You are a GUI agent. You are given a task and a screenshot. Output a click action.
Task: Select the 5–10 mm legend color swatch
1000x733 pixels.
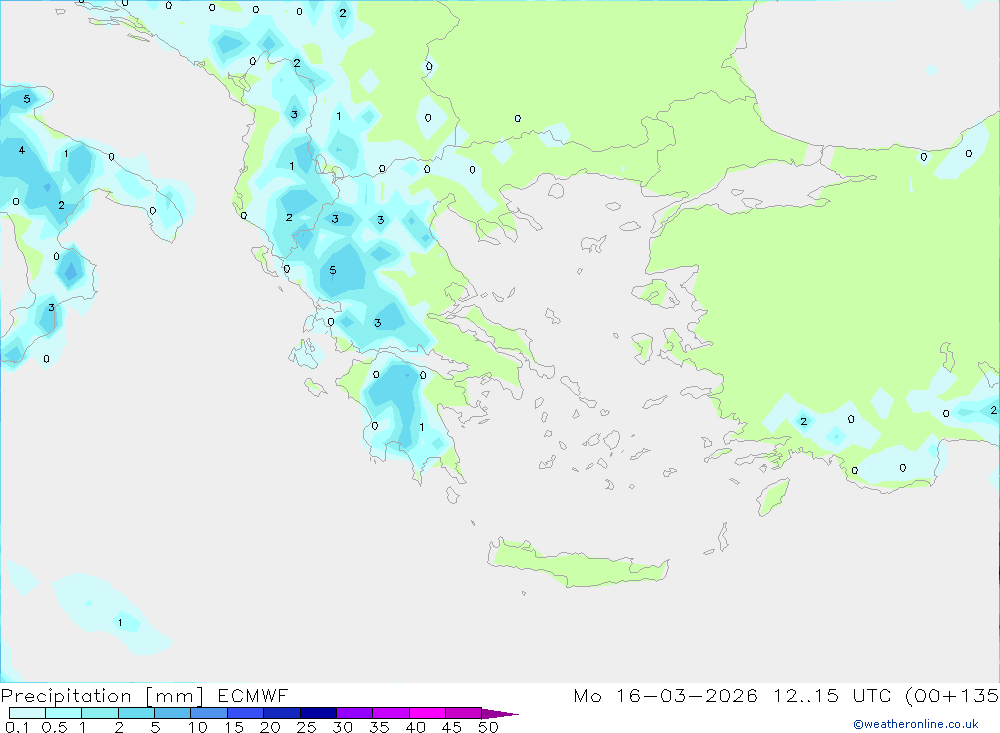[173, 713]
